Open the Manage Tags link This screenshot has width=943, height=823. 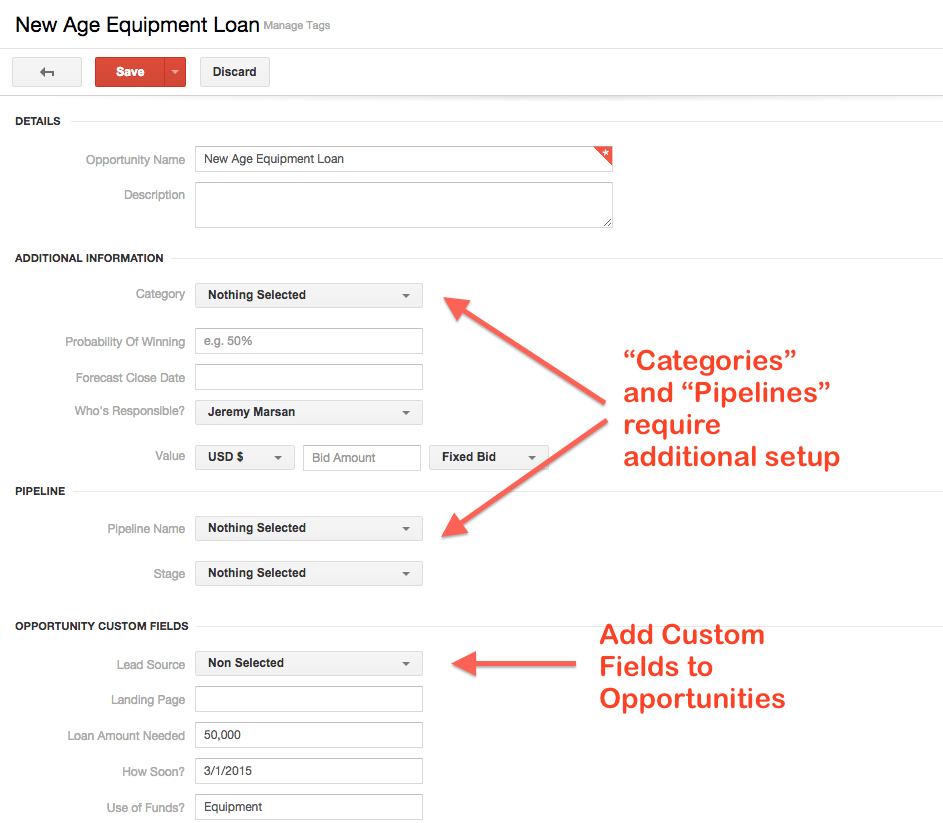tap(297, 25)
